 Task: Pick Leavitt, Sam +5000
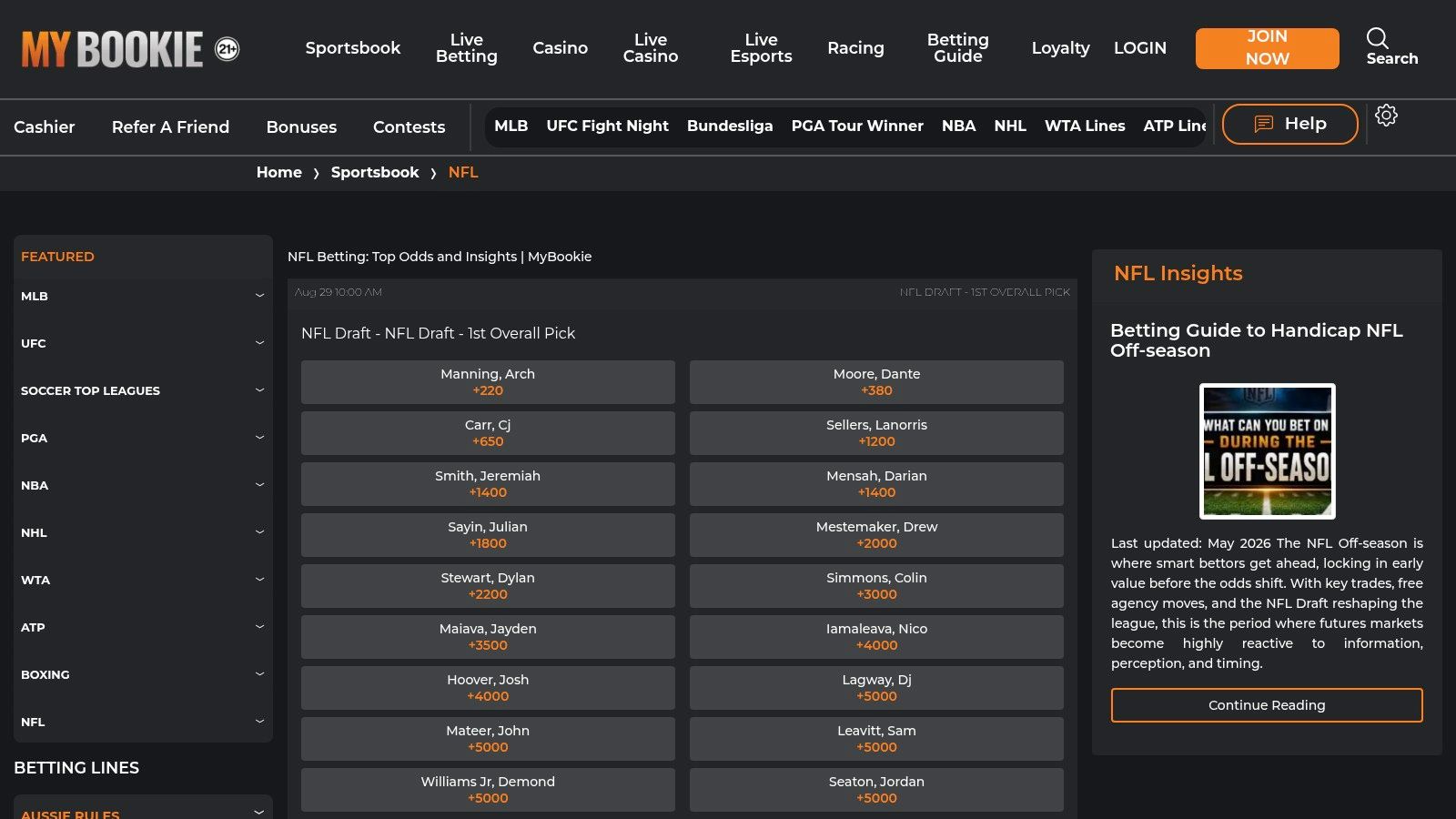click(876, 739)
